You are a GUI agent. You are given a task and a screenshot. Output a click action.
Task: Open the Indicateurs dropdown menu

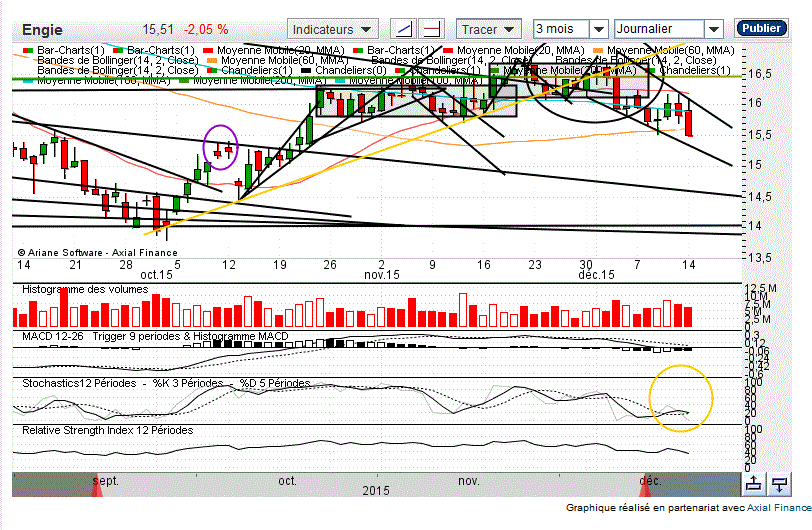pyautogui.click(x=333, y=29)
